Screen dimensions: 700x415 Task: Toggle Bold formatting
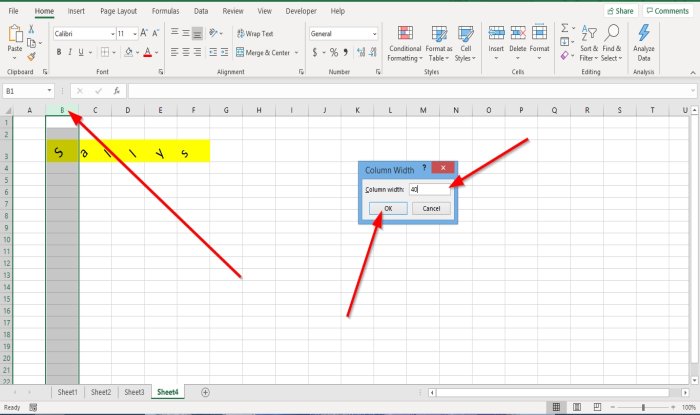click(x=58, y=52)
